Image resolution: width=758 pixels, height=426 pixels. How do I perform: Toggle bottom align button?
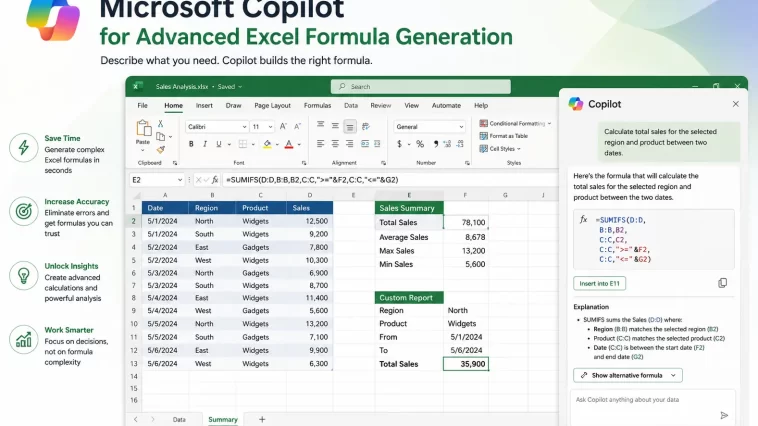pyautogui.click(x=350, y=127)
